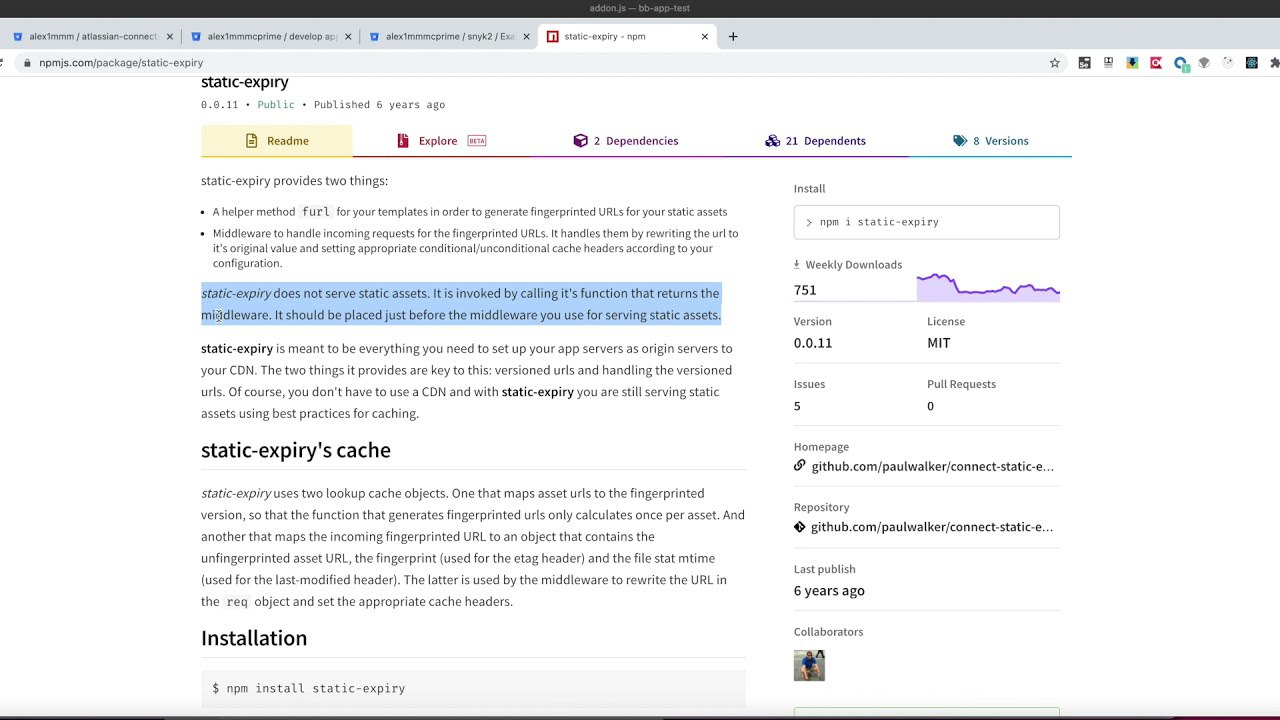This screenshot has height=720, width=1280.
Task: Open the Readme tab
Action: coord(277,141)
